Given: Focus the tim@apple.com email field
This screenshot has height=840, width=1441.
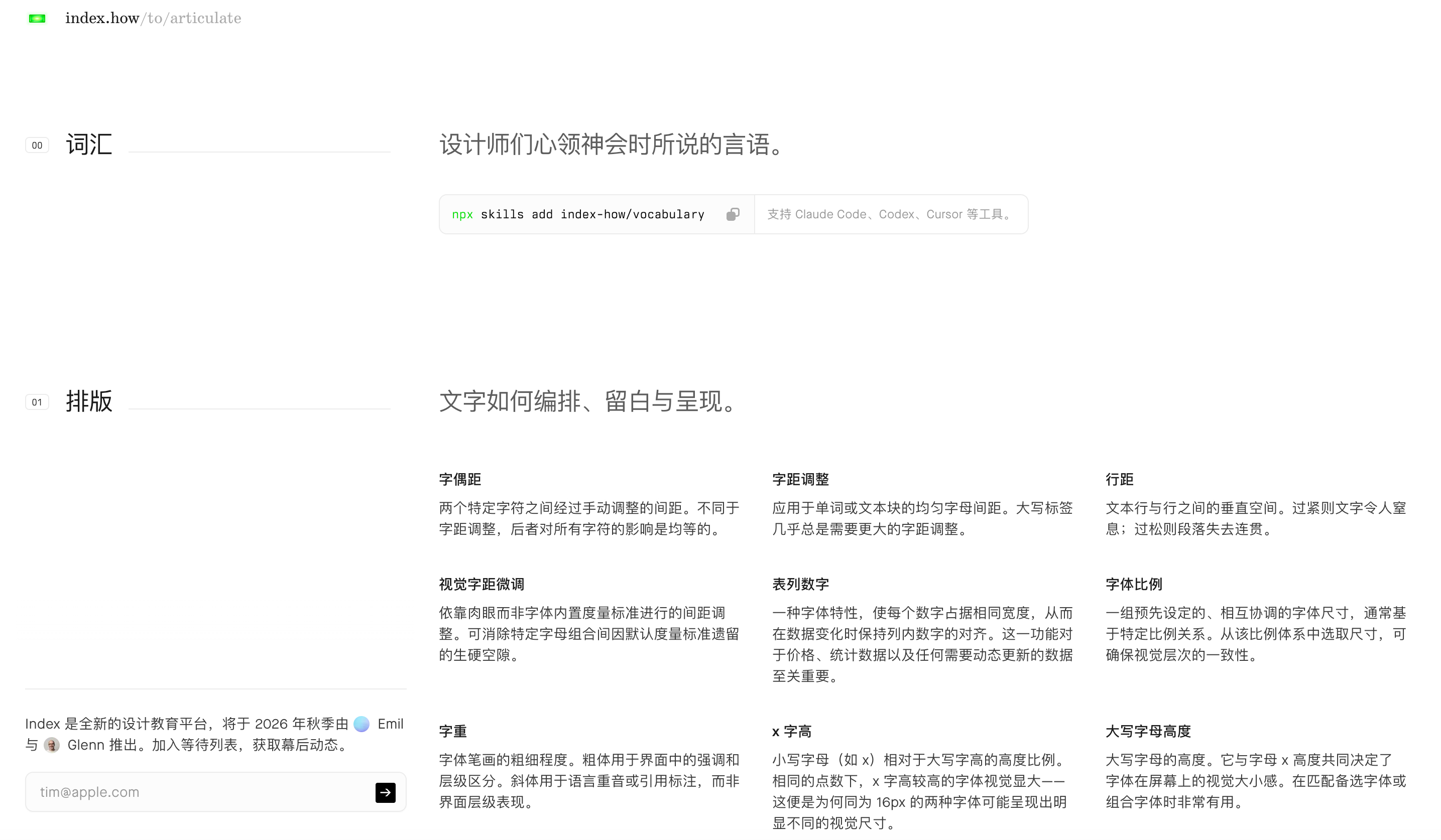Looking at the screenshot, I should (x=215, y=792).
